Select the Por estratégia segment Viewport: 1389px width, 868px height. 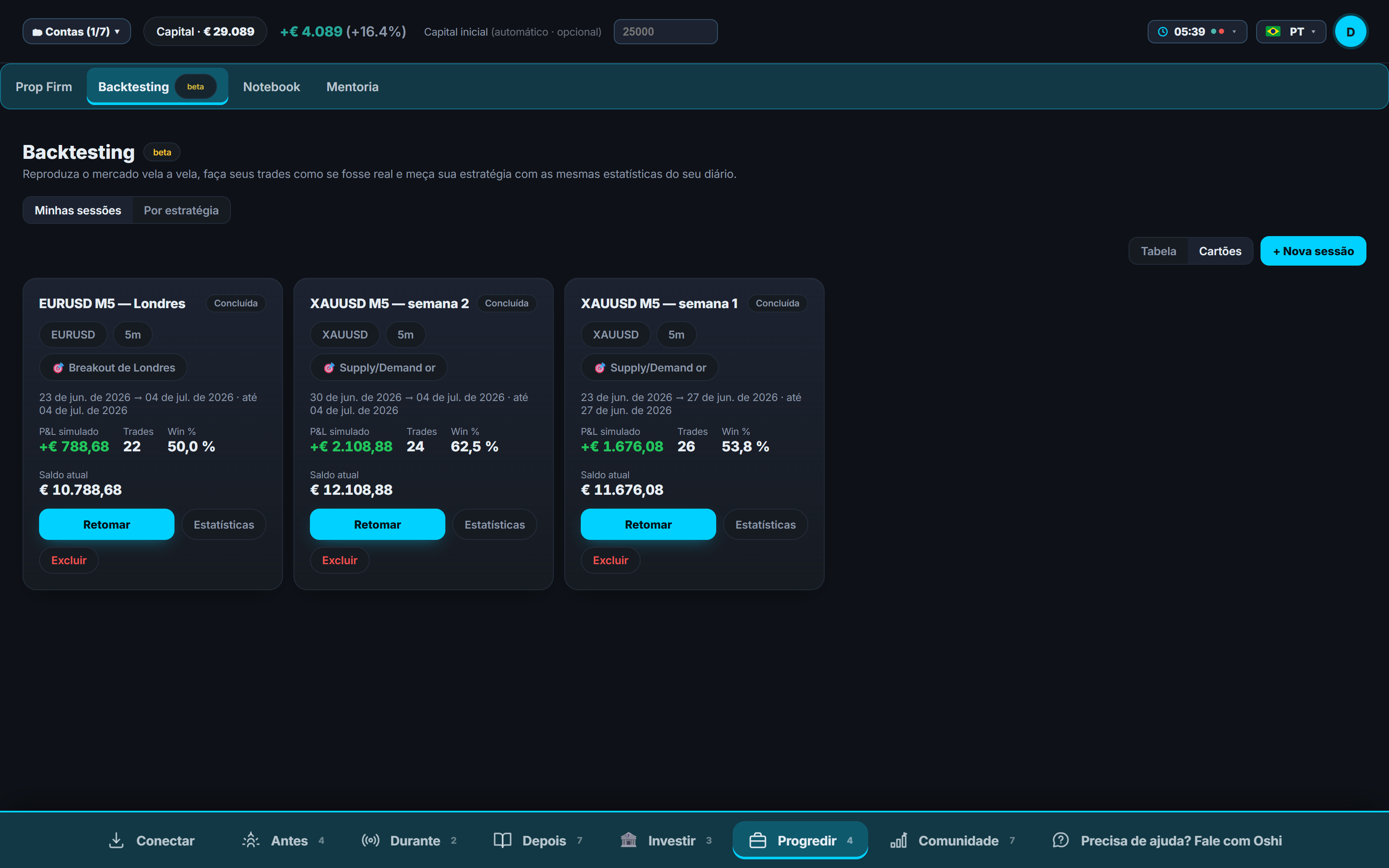click(181, 210)
